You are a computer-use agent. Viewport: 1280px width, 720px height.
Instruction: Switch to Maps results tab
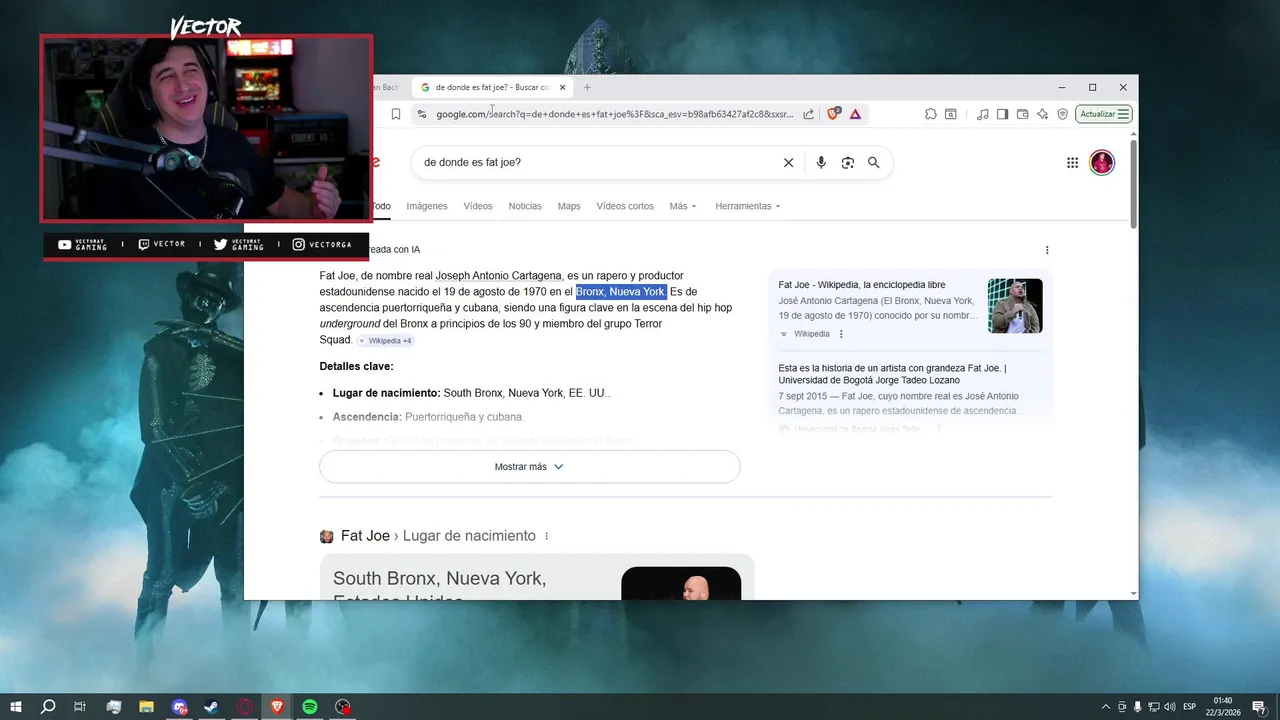569,206
